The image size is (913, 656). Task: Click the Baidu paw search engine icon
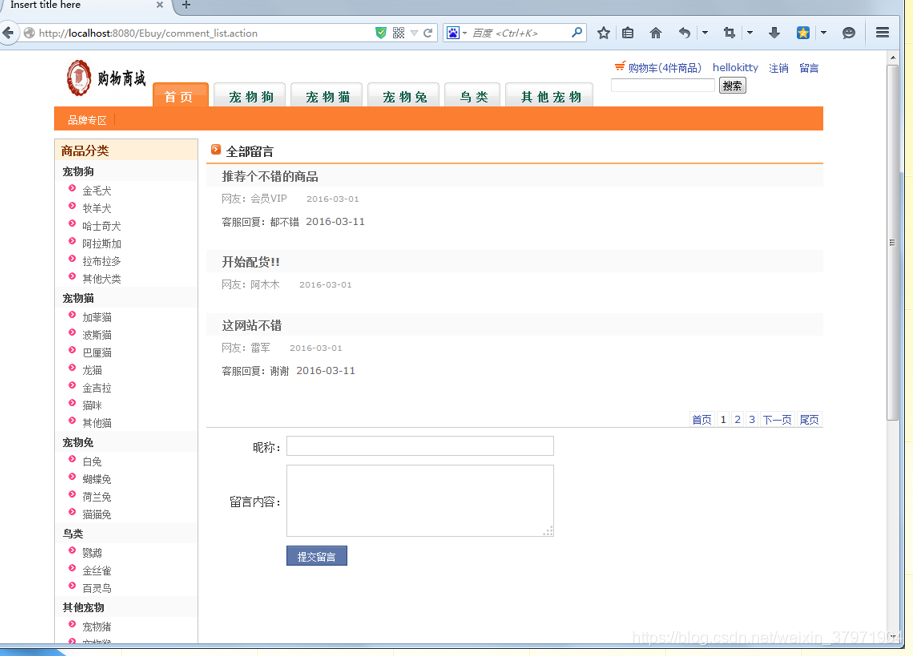pos(453,33)
